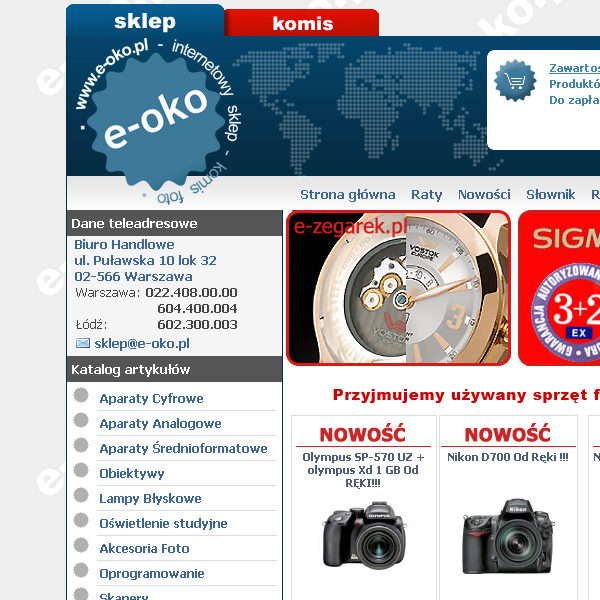Click the e-zegarek.pl watch banner

tap(398, 288)
